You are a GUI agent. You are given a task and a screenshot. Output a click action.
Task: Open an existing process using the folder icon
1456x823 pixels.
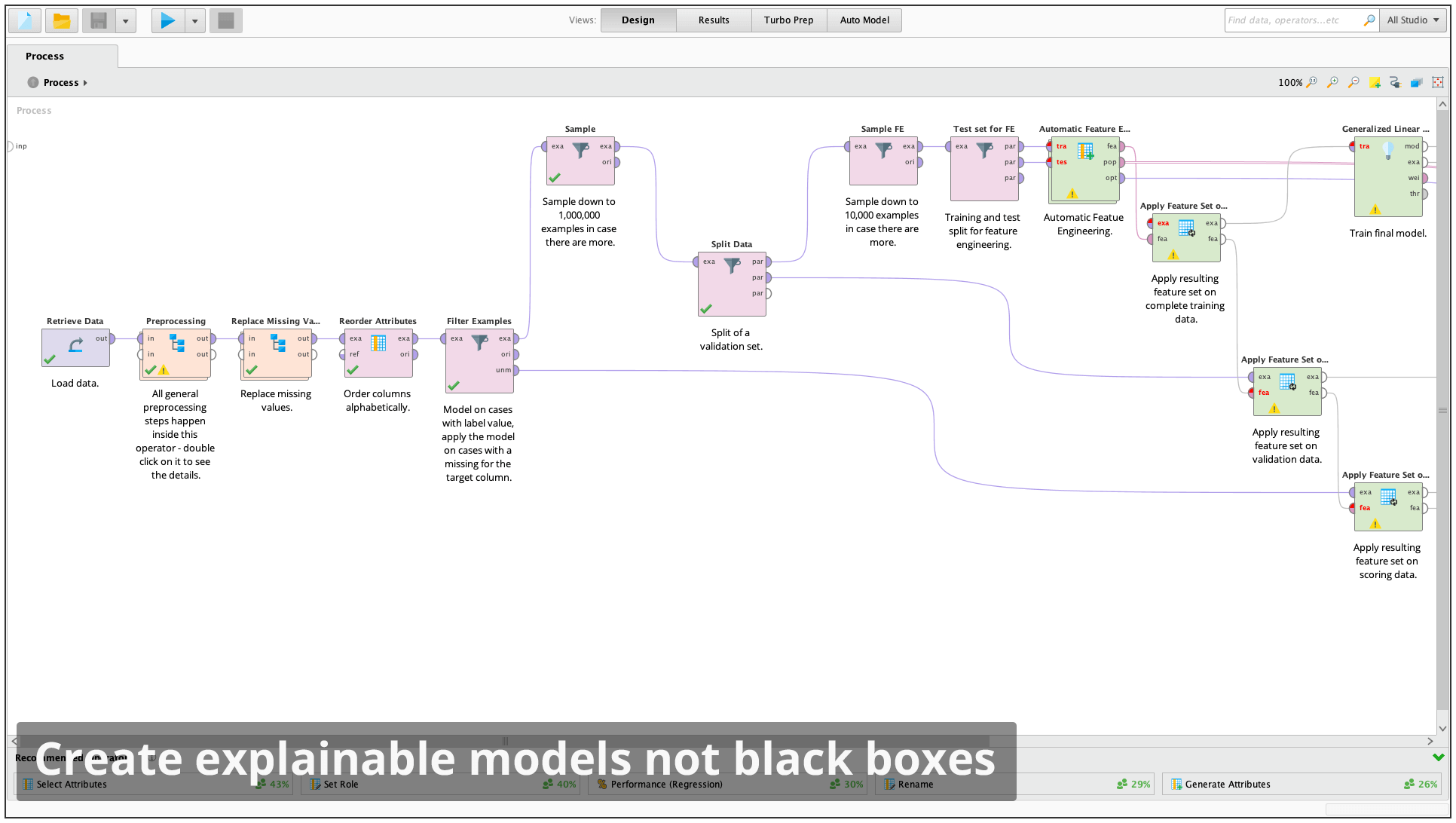point(61,20)
